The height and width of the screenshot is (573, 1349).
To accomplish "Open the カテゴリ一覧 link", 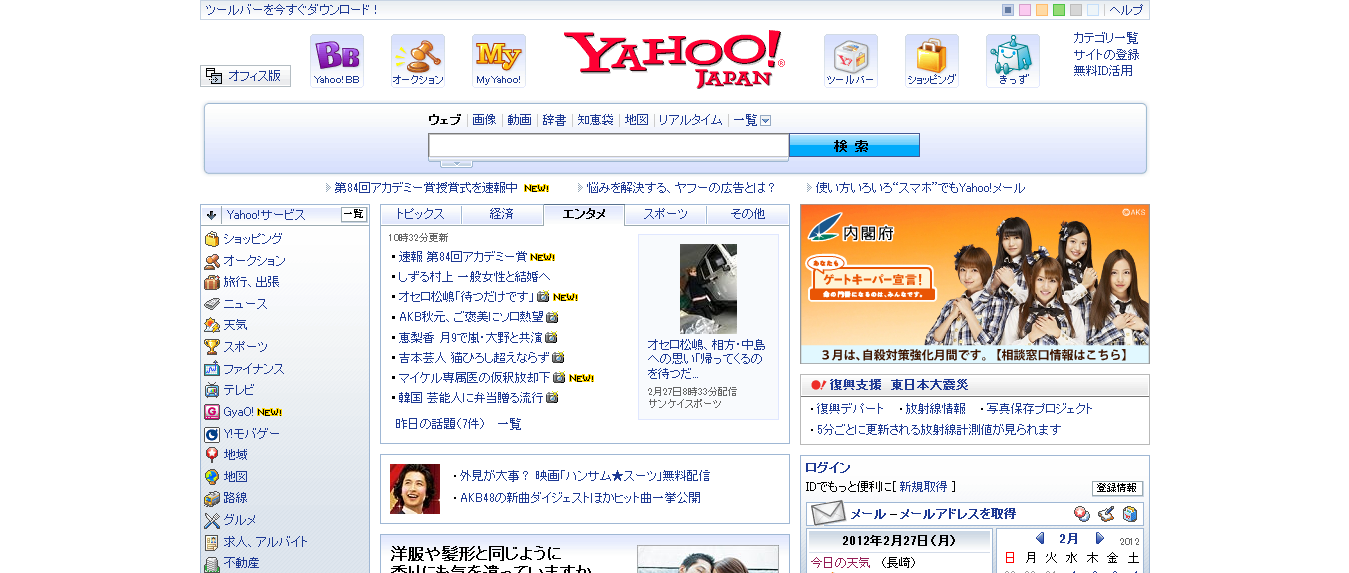I will (1106, 38).
